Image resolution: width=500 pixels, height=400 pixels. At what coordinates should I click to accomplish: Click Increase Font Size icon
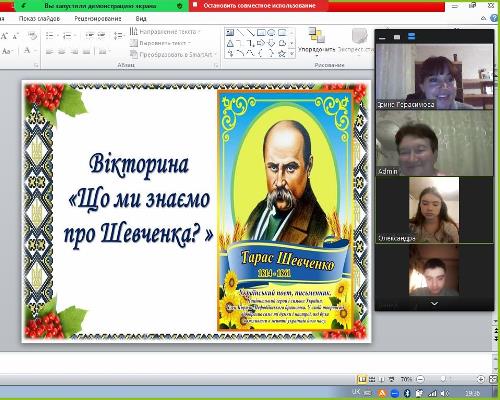point(4,36)
